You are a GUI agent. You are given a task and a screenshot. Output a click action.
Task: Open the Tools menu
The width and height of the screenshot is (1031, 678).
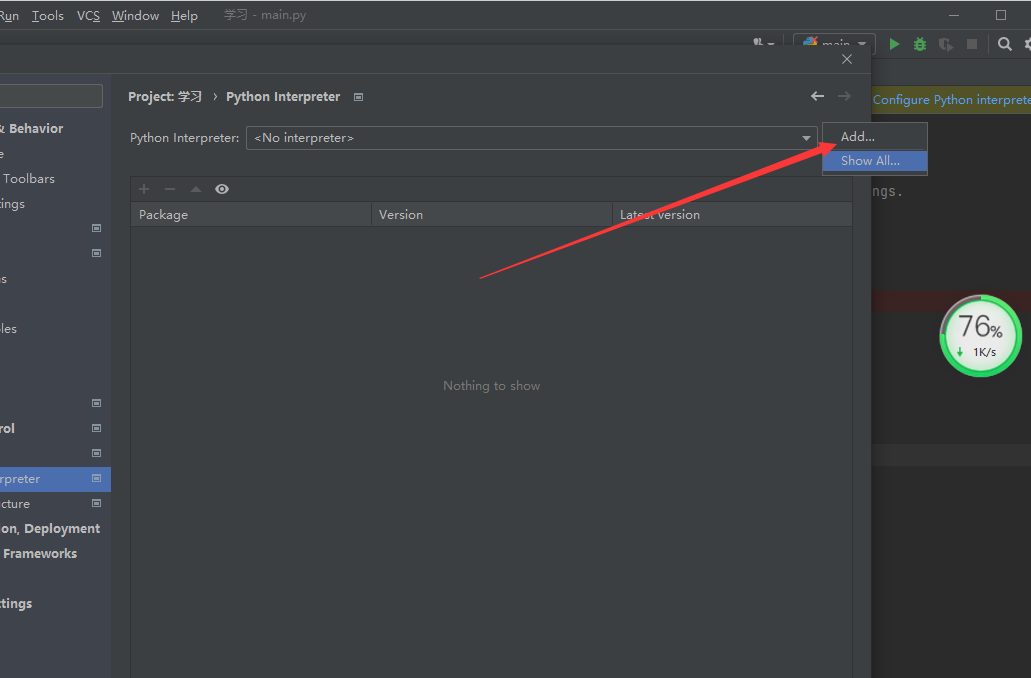click(x=47, y=16)
